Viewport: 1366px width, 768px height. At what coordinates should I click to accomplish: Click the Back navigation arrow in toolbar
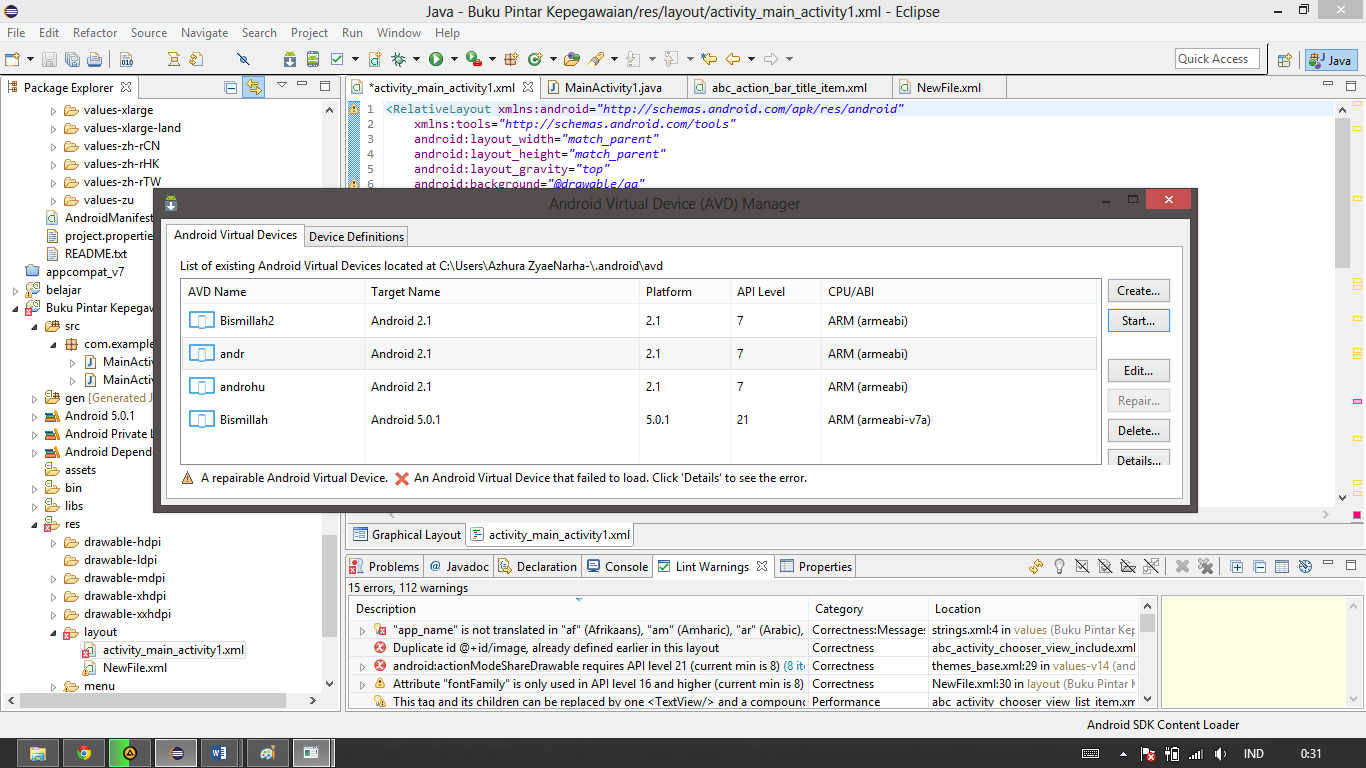(x=733, y=59)
